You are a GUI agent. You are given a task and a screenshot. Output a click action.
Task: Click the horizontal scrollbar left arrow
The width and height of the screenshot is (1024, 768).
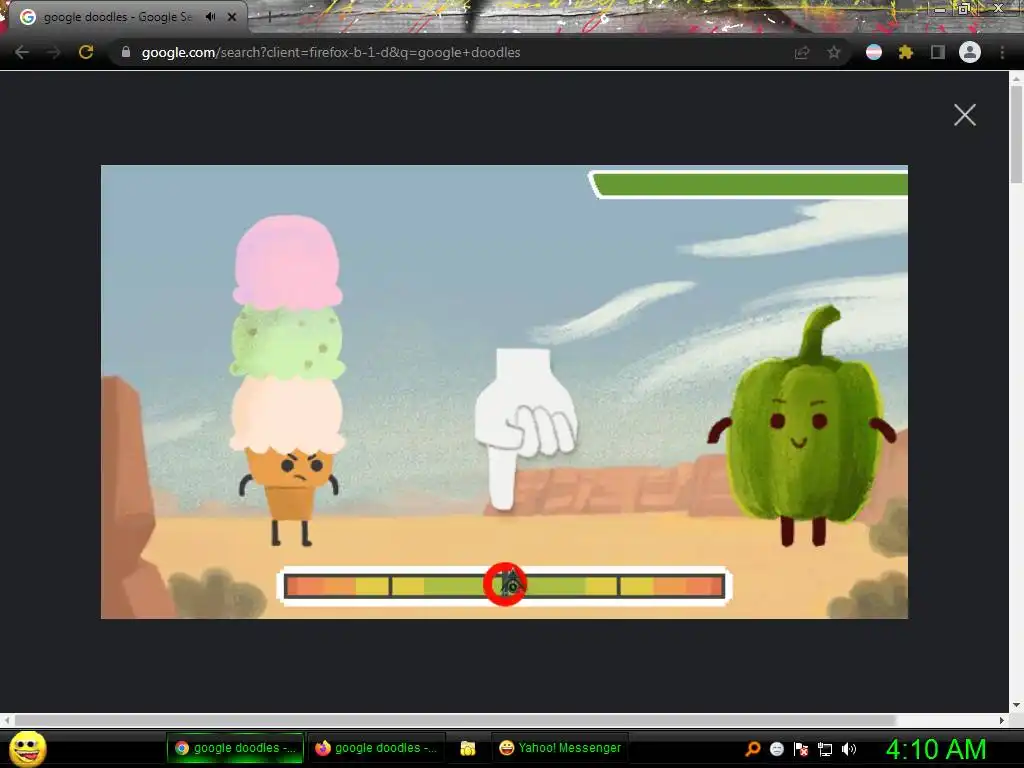7,720
